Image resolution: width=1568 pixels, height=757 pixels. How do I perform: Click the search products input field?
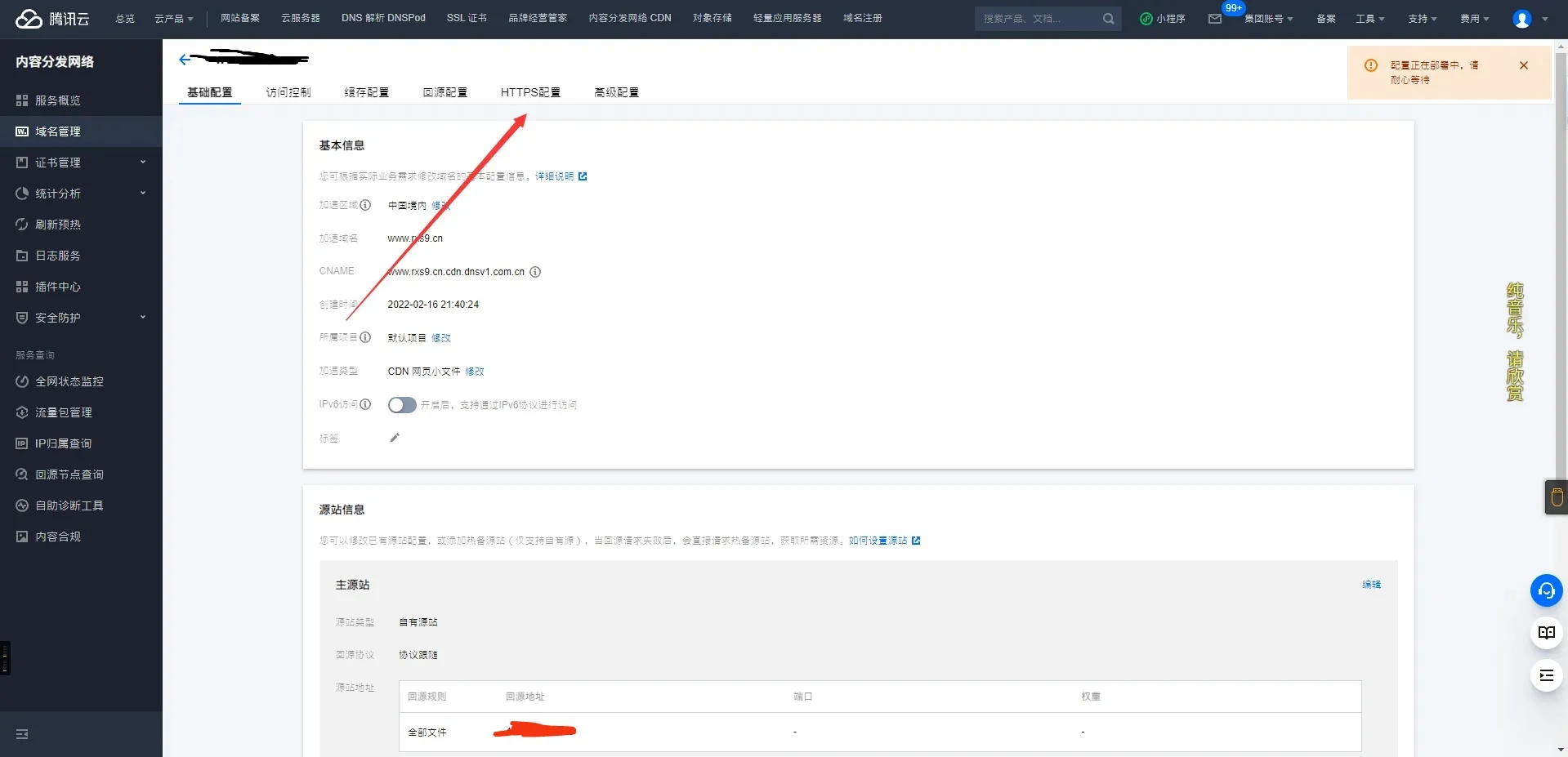[1038, 19]
